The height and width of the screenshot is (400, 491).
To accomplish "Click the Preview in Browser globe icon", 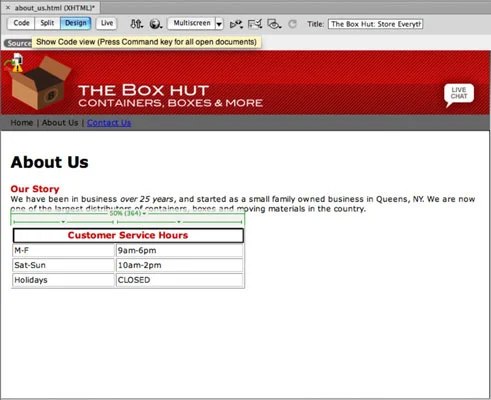I will tap(155, 24).
